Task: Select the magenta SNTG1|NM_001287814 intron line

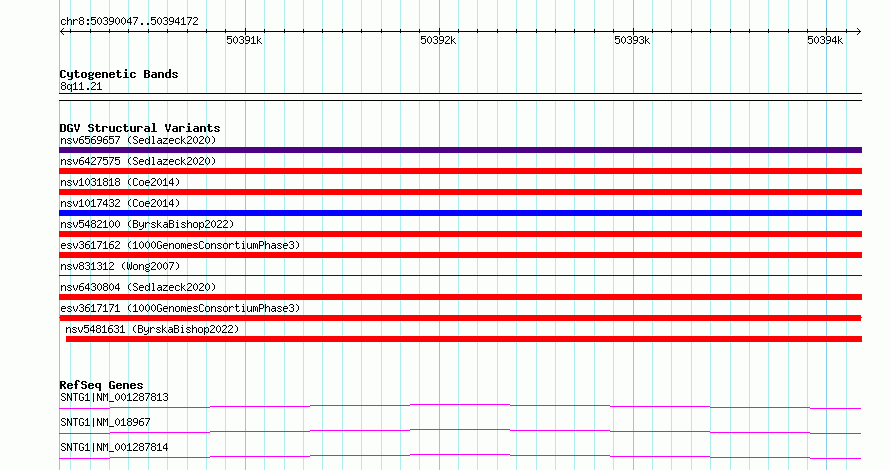Action: pyautogui.click(x=460, y=456)
